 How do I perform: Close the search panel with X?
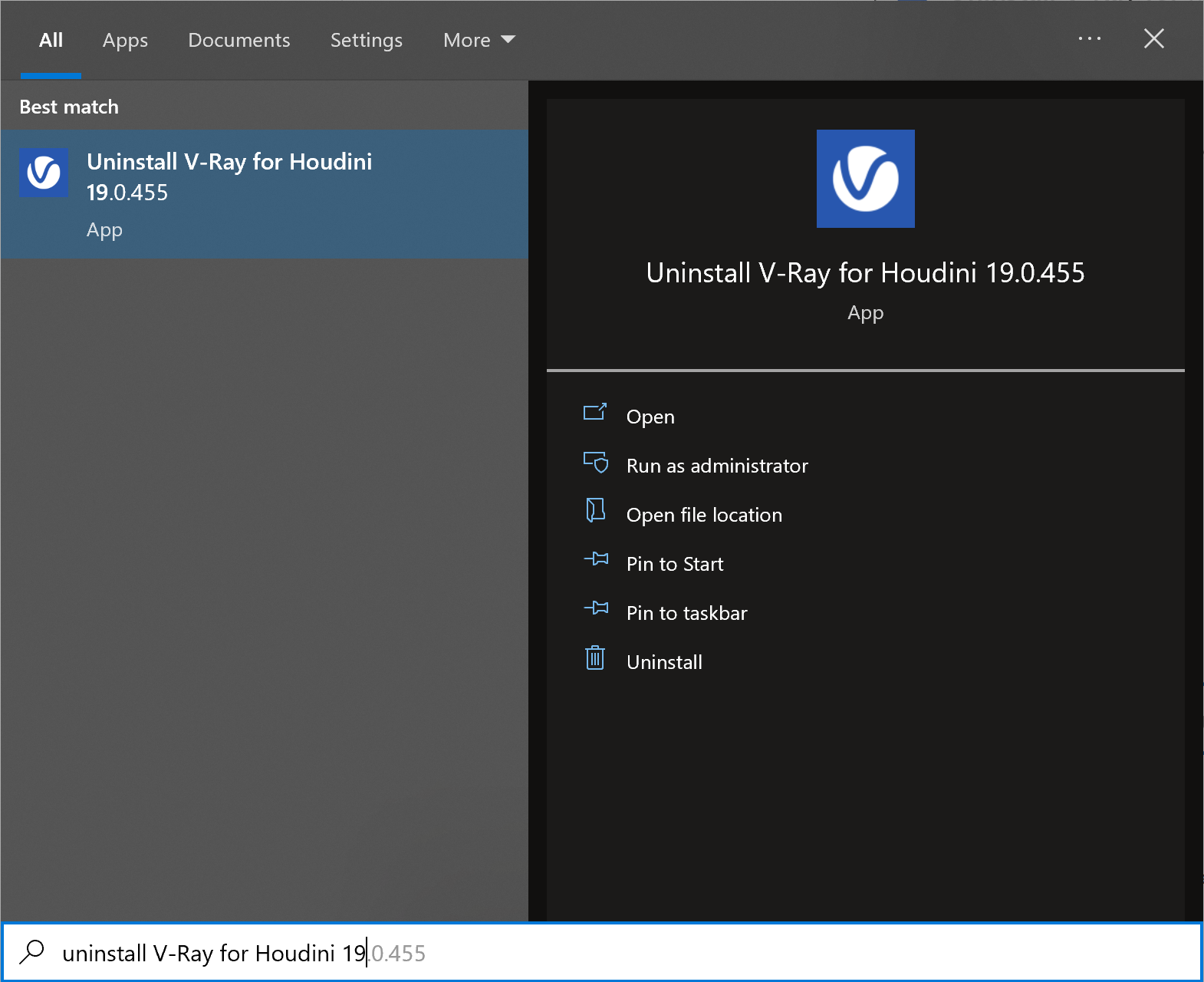coord(1154,38)
